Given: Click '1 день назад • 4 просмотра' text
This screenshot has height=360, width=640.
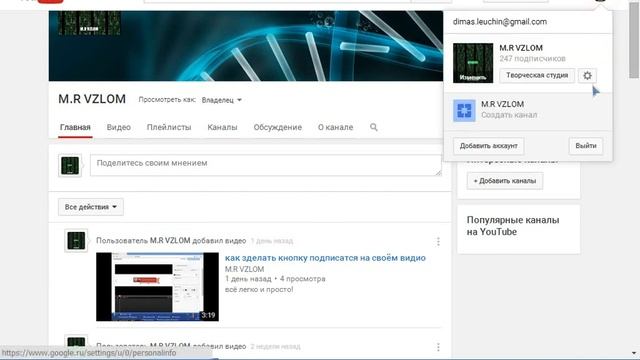Looking at the screenshot, I should 275,279.
